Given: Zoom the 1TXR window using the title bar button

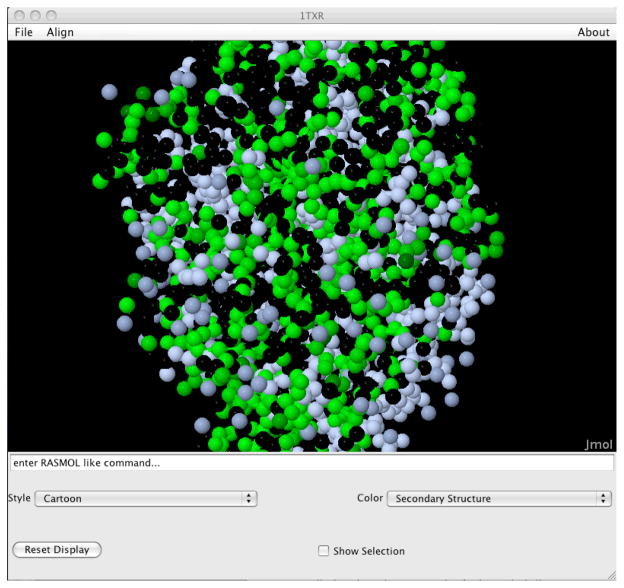Looking at the screenshot, I should coord(51,15).
